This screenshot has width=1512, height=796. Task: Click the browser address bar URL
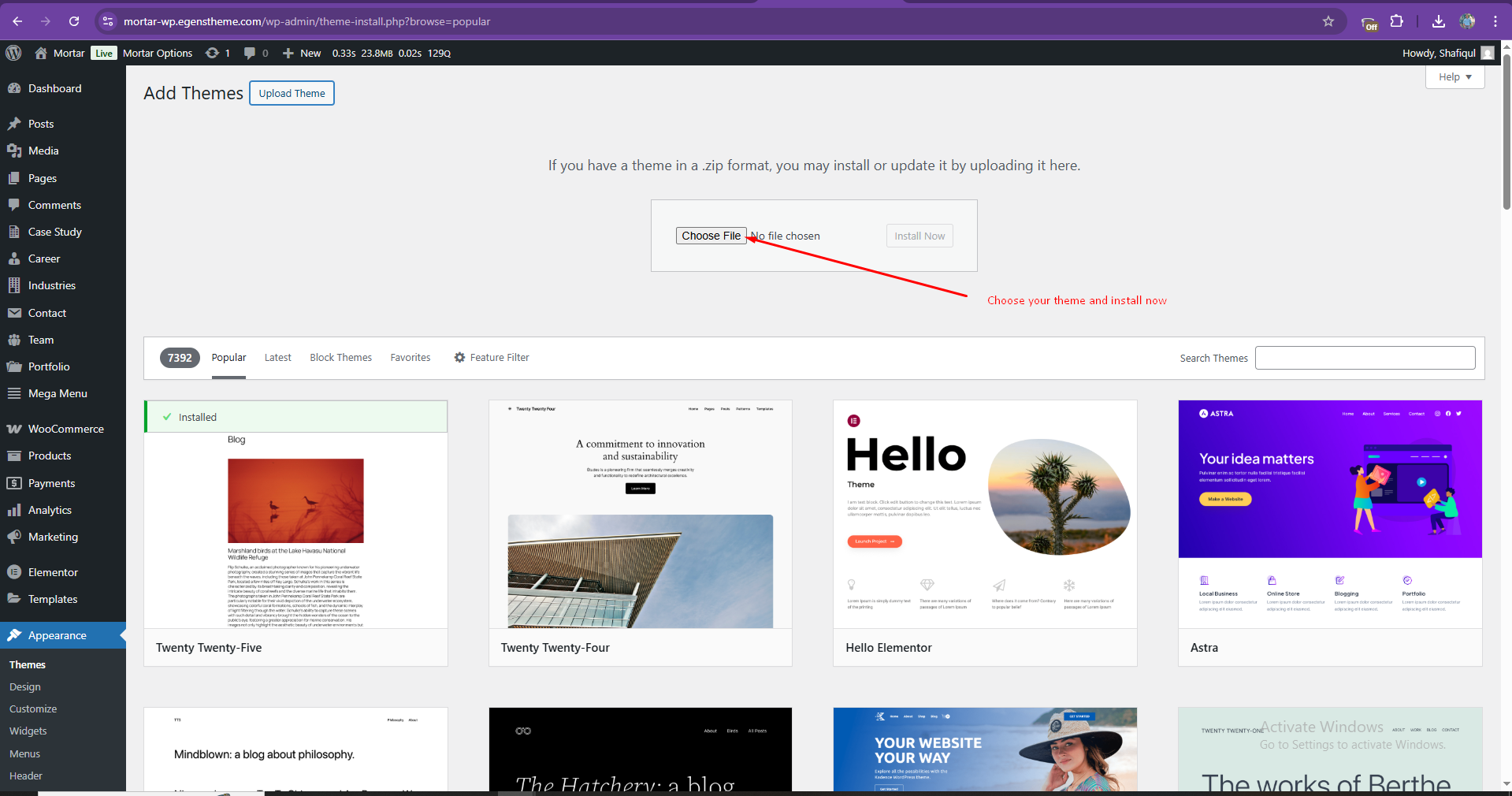coord(306,21)
